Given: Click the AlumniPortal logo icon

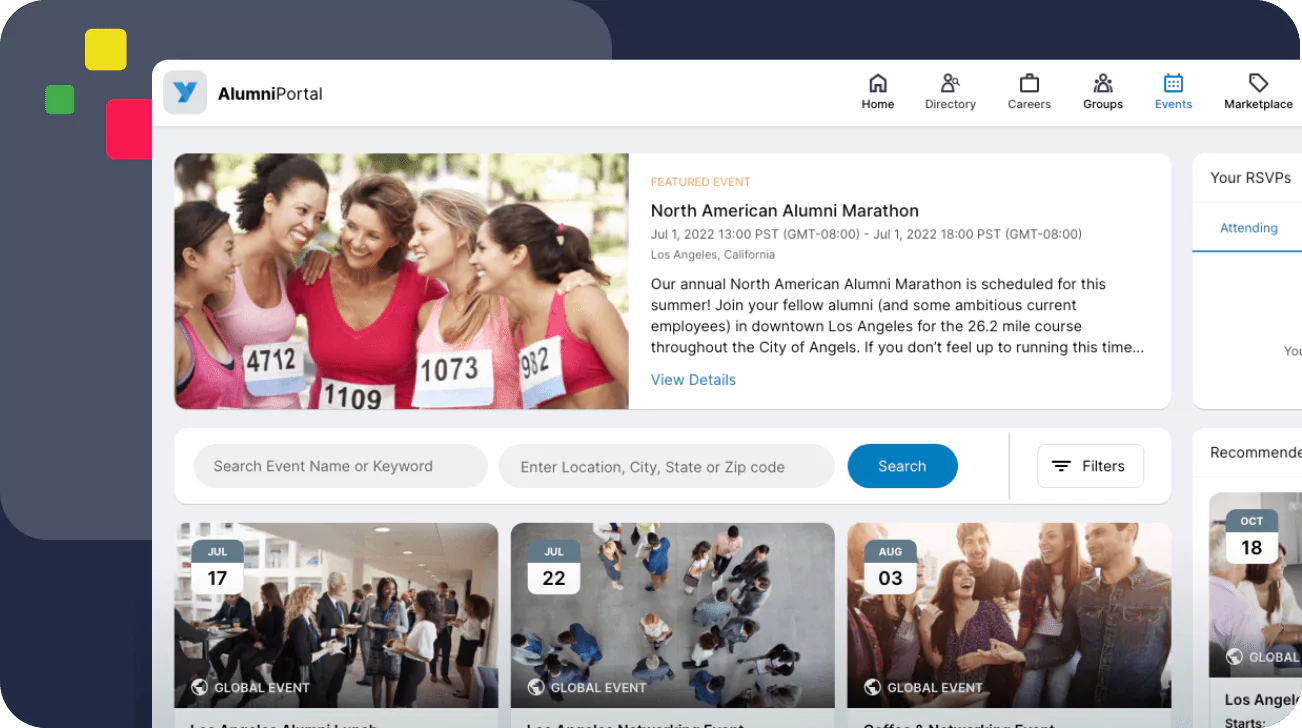Looking at the screenshot, I should 184,92.
